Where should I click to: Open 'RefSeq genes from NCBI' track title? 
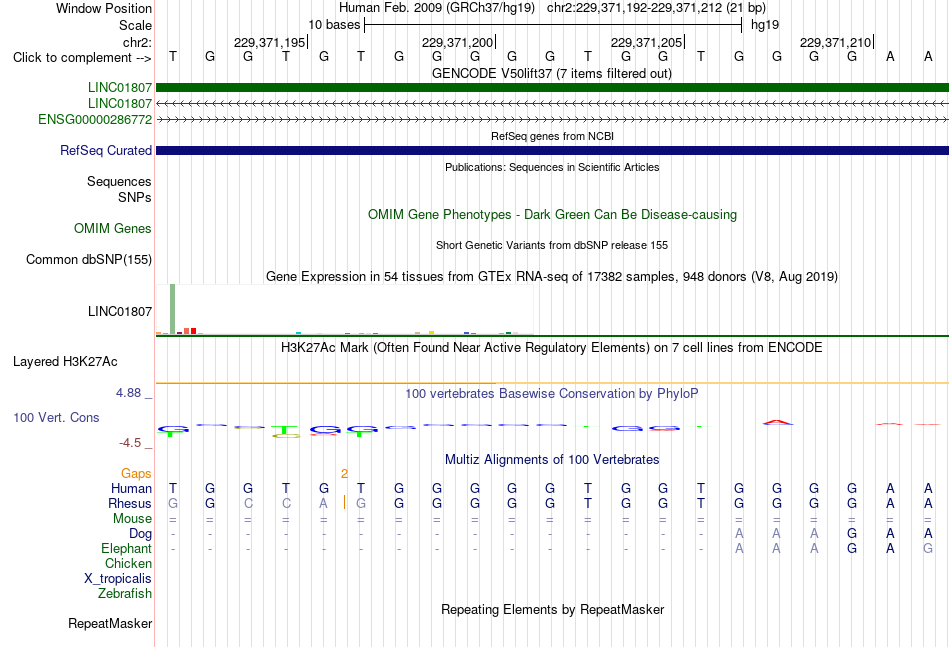click(552, 136)
